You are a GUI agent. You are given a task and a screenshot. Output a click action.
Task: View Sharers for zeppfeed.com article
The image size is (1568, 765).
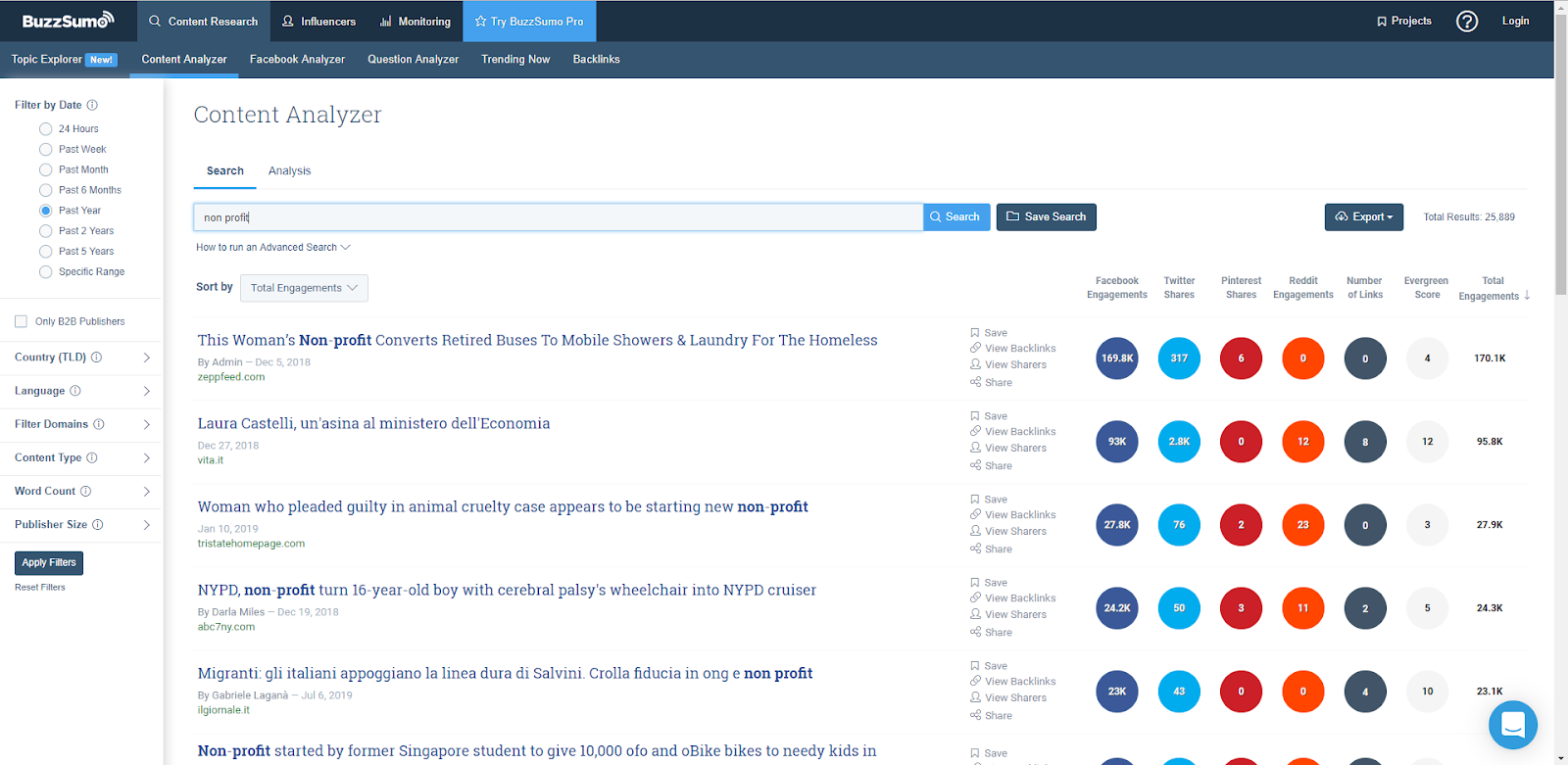(1008, 364)
